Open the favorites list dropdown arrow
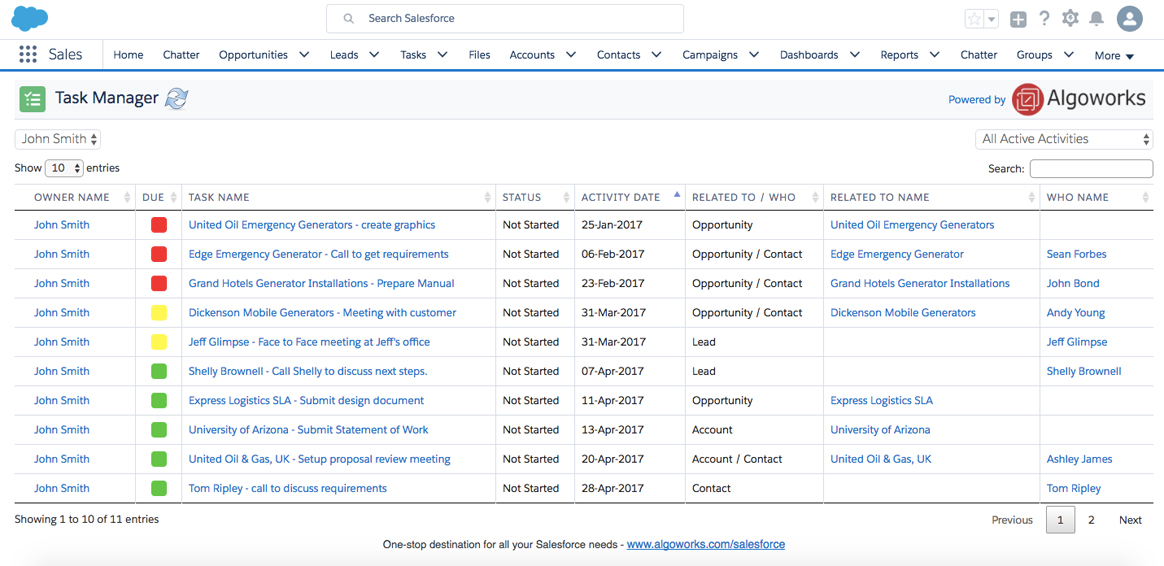 pos(992,19)
